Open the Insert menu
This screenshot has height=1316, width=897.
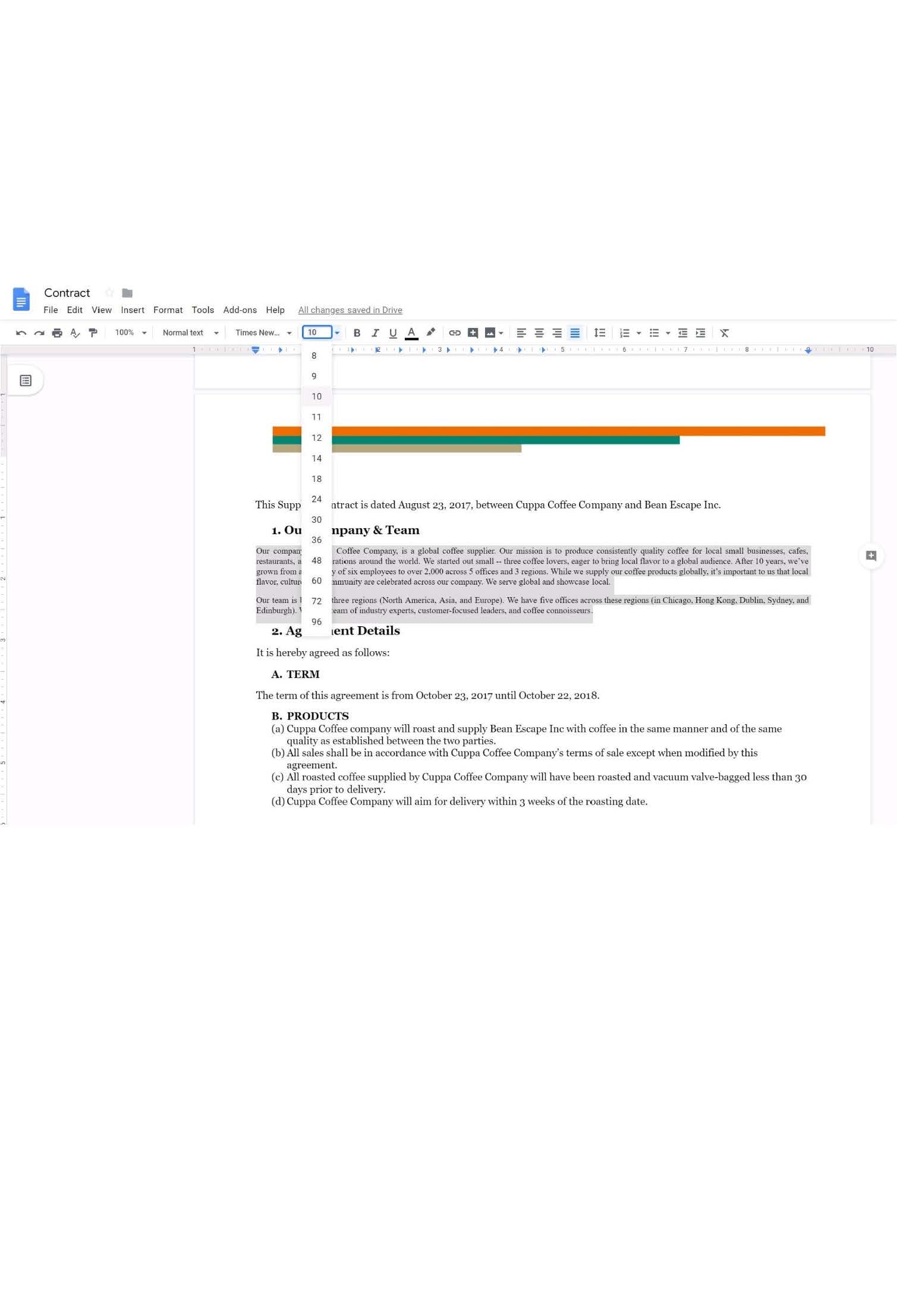tap(133, 310)
